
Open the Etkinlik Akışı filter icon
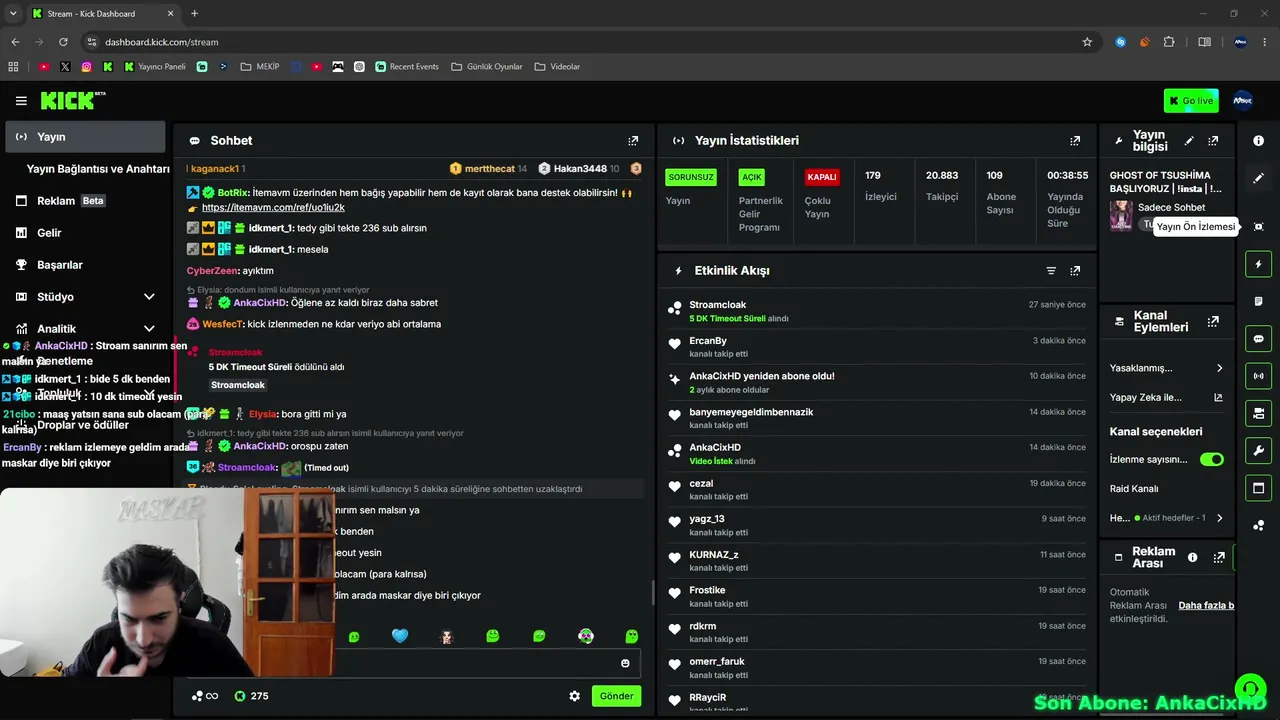[1051, 271]
